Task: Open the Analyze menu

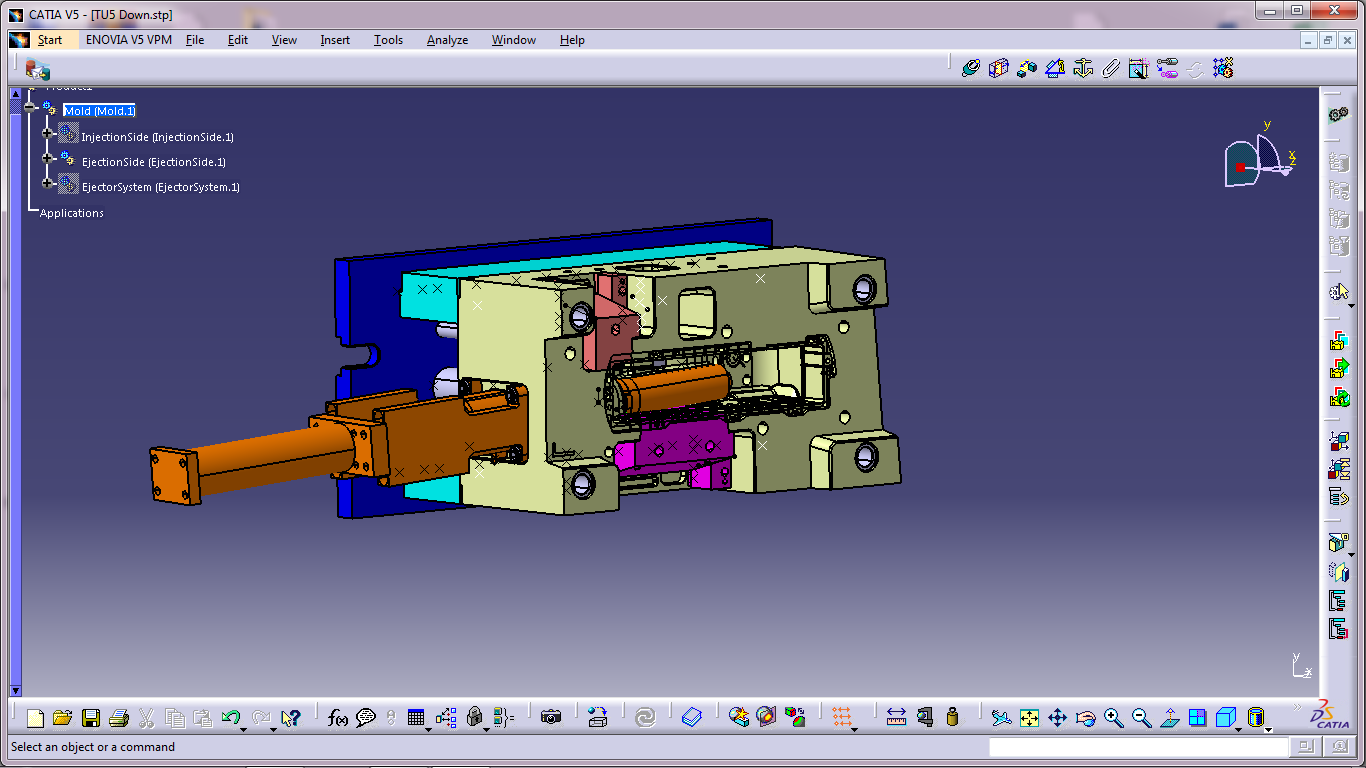Action: tap(447, 40)
